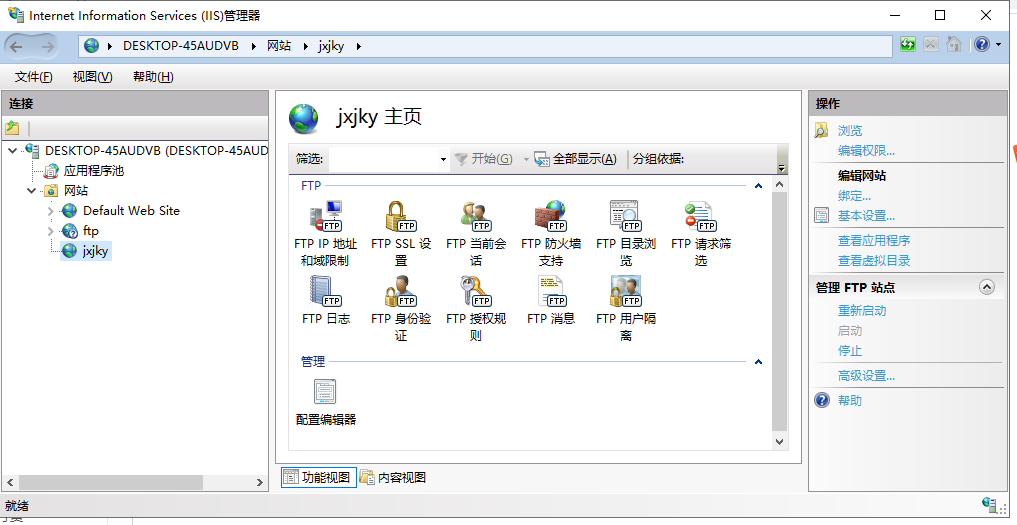This screenshot has width=1017, height=525.
Task: Click 绑定... action link
Action: point(854,196)
